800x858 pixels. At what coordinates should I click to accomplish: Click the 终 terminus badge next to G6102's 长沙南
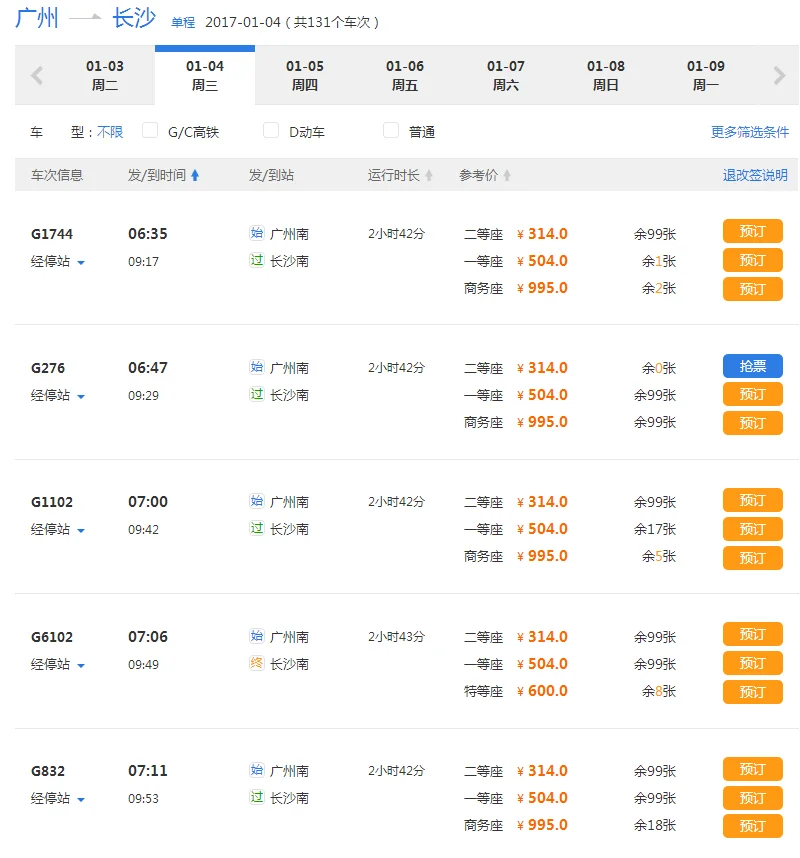click(256, 660)
